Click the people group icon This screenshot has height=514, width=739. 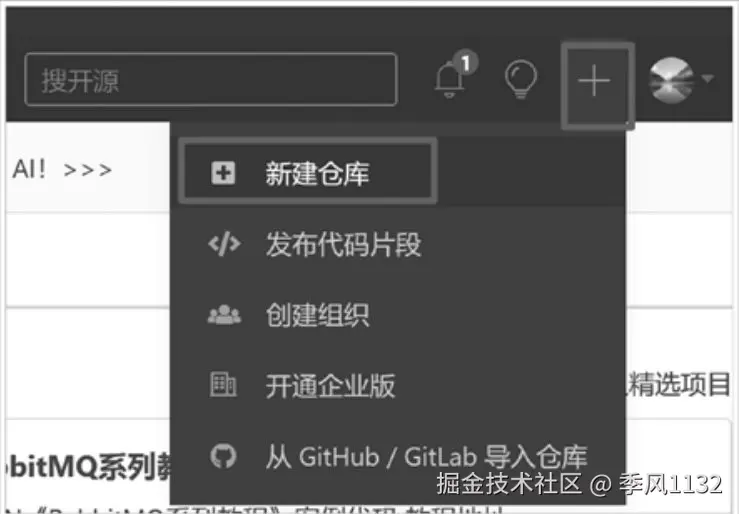[224, 315]
